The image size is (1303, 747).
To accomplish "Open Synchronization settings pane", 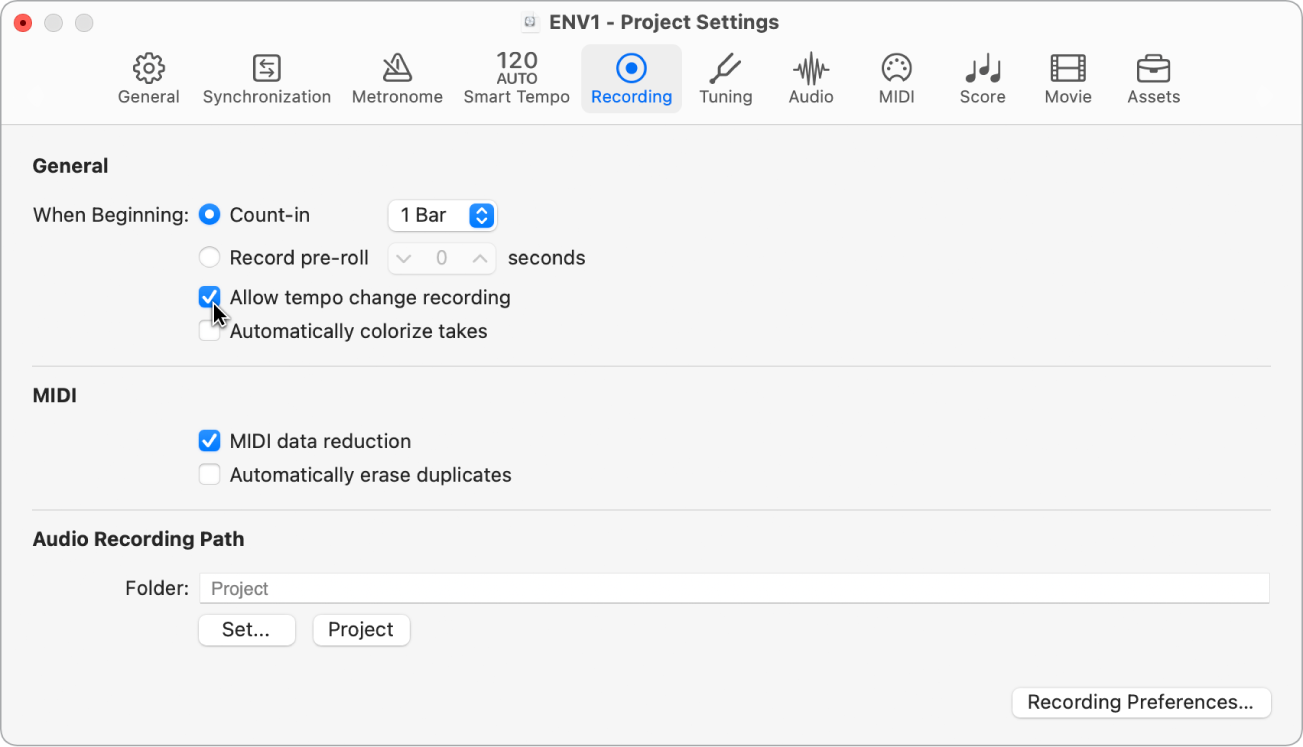I will (266, 79).
